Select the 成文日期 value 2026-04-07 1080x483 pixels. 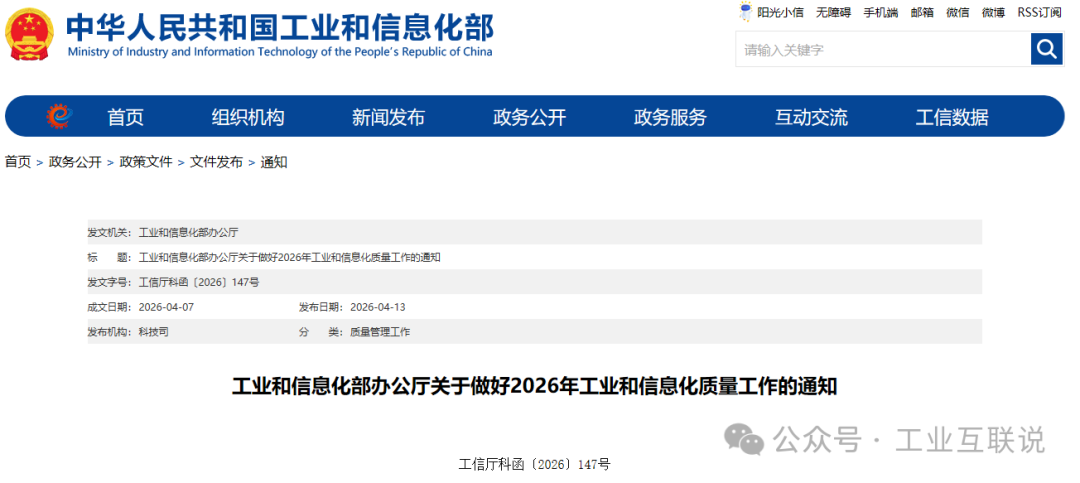(x=166, y=307)
